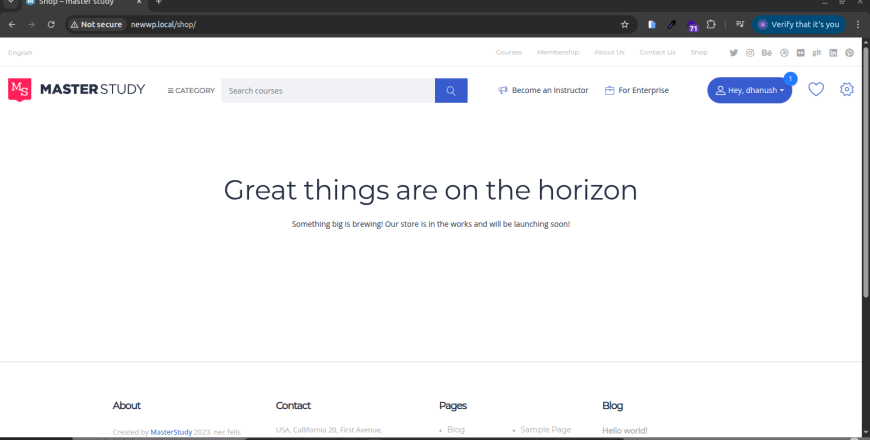This screenshot has height=440, width=870.
Task: Click the About footer heading
Action: tap(127, 406)
